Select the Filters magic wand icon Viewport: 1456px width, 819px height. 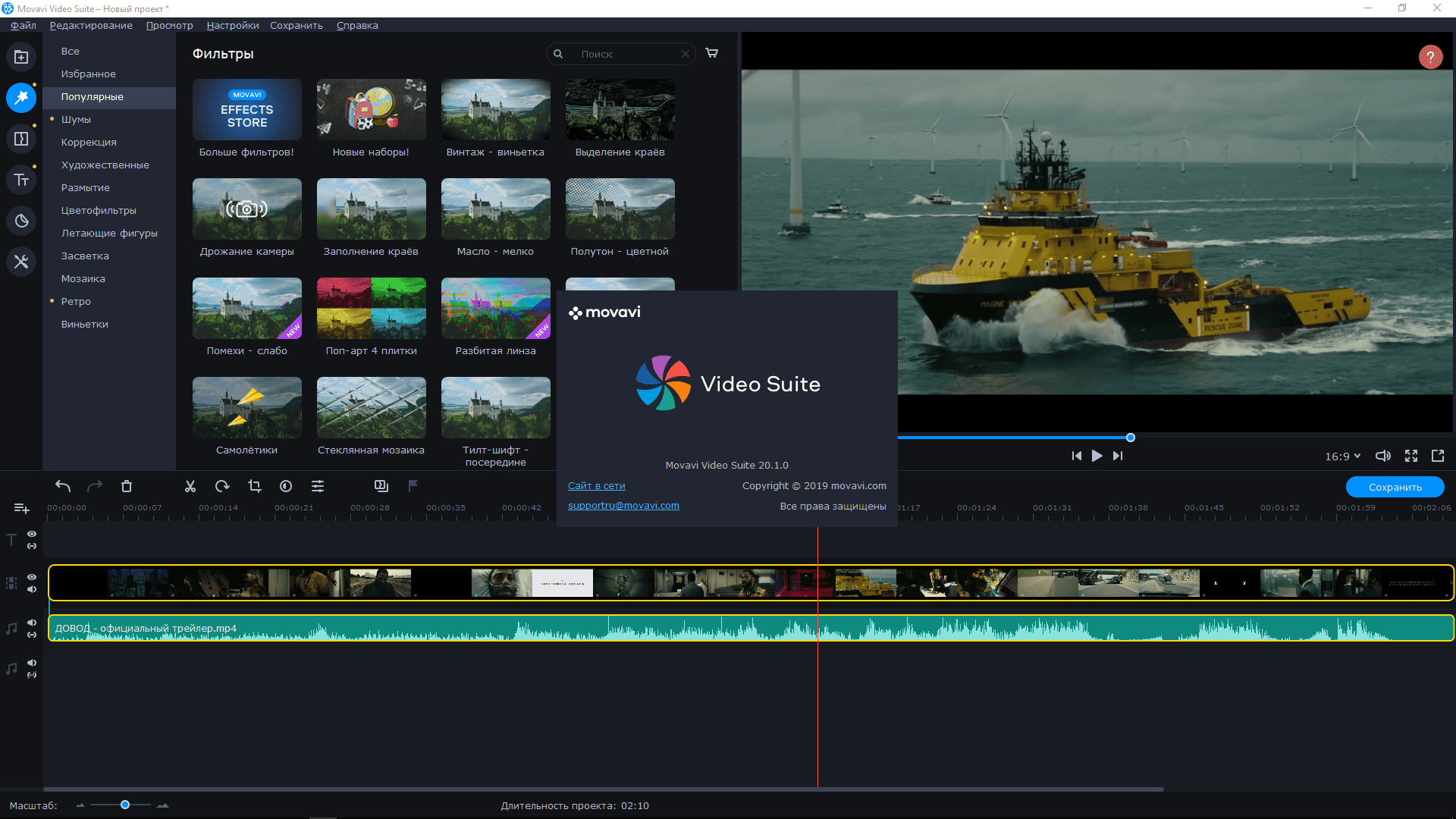tap(21, 98)
